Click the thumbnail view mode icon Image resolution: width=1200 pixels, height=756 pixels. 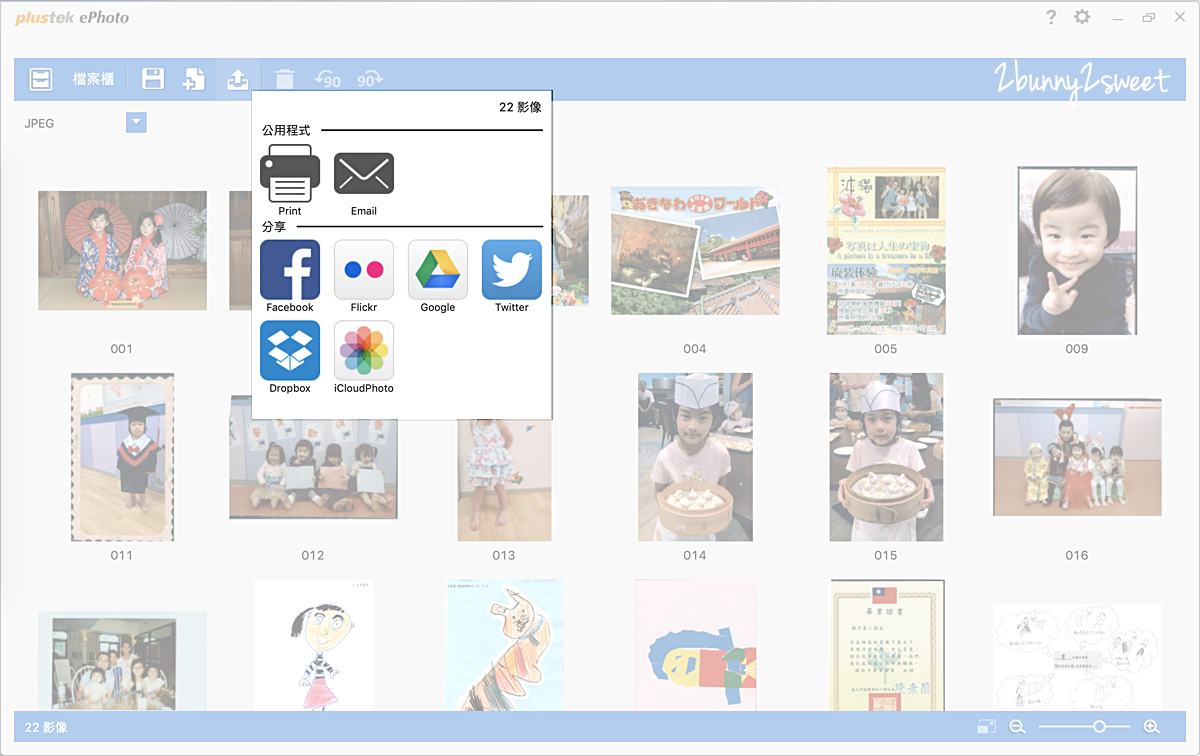tap(986, 727)
